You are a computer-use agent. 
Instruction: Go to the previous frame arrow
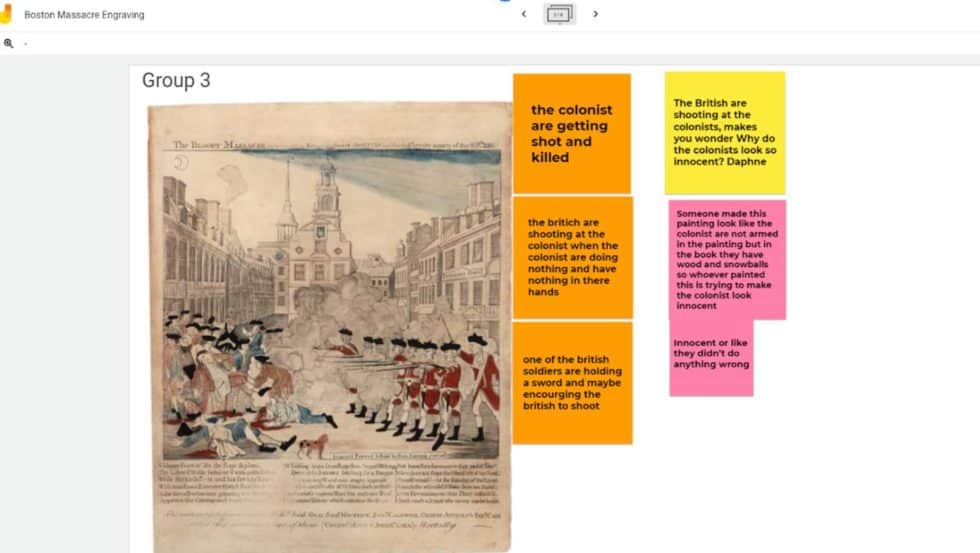[524, 14]
